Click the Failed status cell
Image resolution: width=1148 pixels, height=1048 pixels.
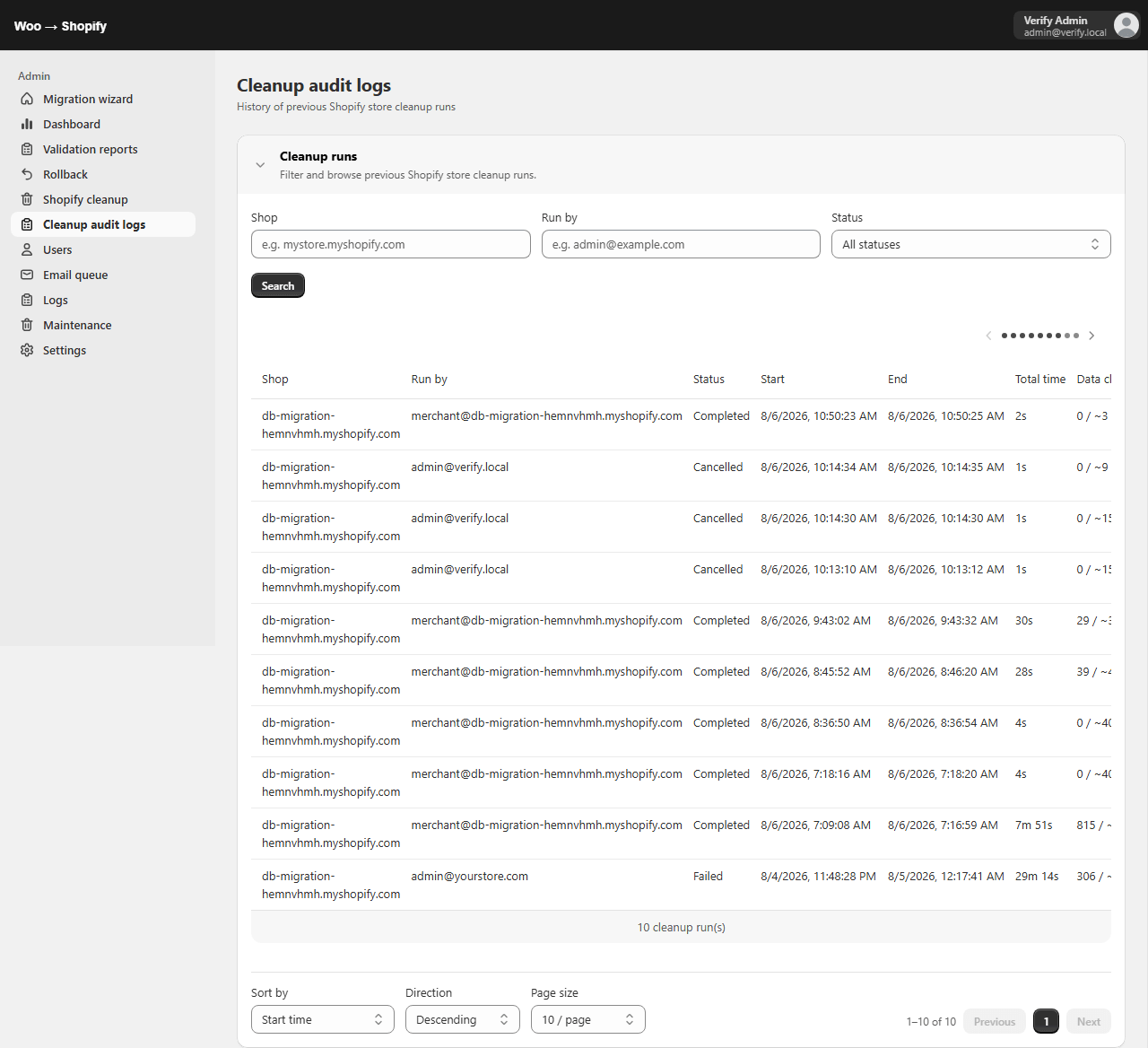point(708,877)
